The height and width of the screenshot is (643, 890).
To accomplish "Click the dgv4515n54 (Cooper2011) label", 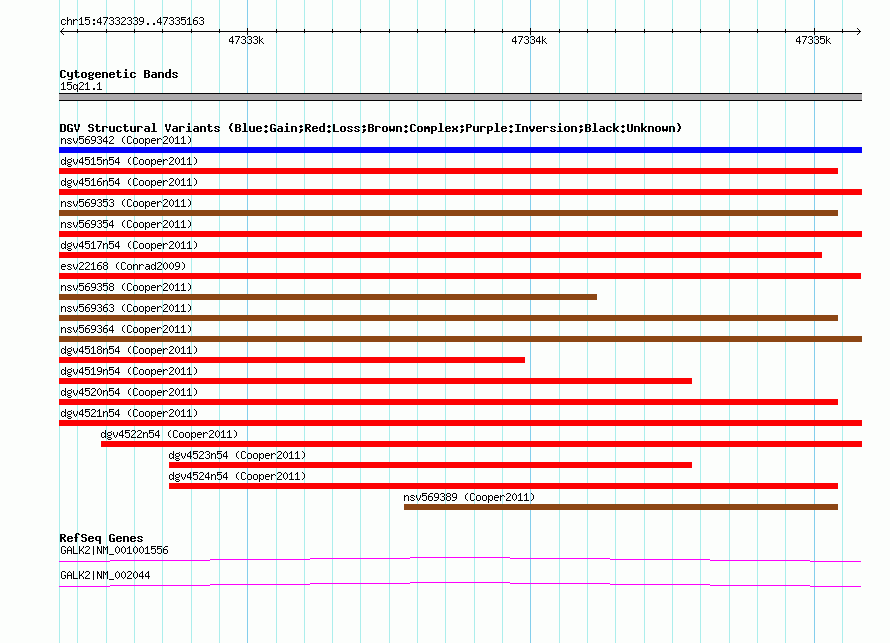I will tap(129, 161).
